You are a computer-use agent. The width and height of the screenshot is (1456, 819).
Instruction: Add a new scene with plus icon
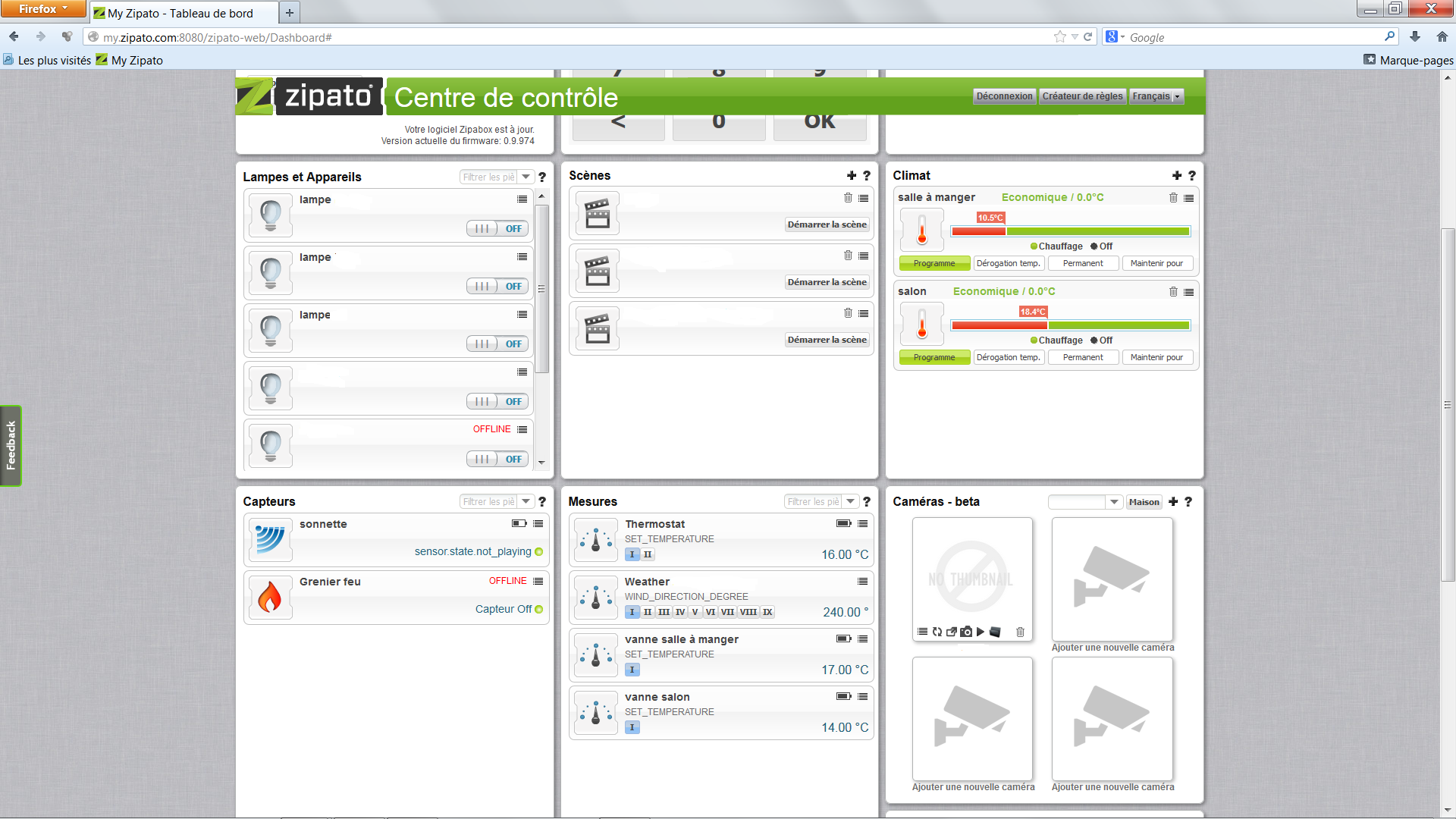coord(852,176)
